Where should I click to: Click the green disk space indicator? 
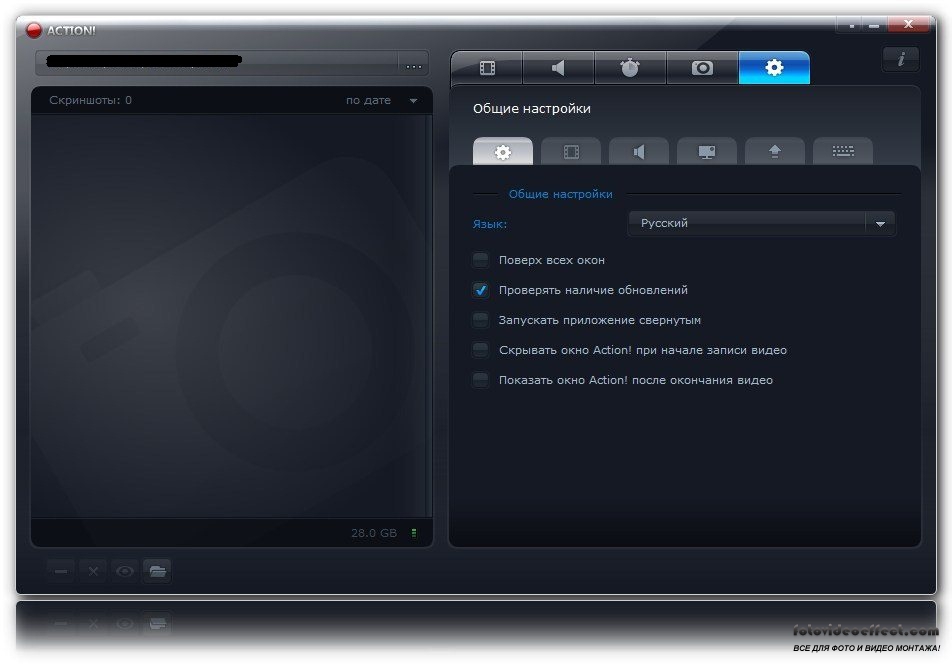(x=414, y=533)
